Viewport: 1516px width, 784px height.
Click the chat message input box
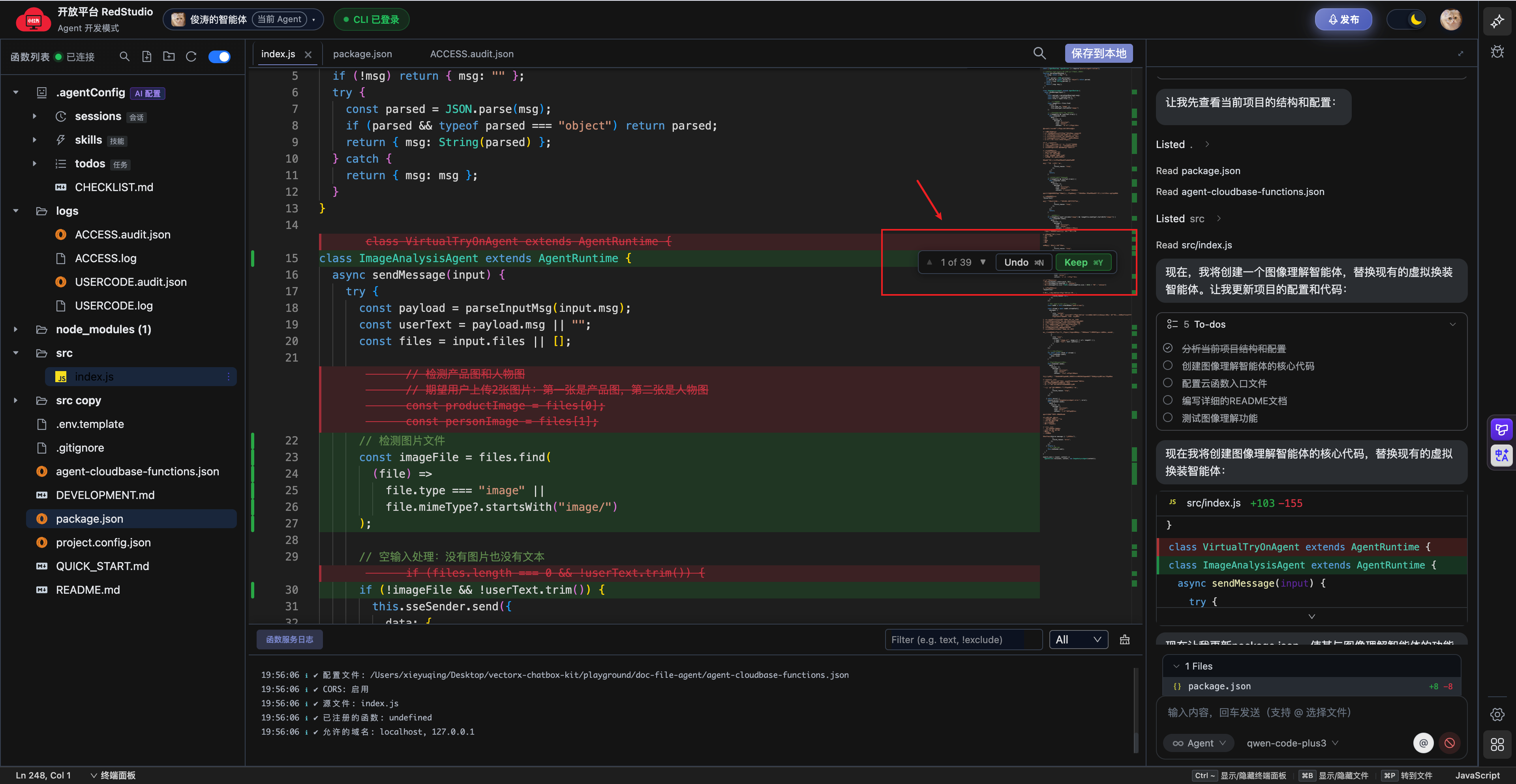(x=1312, y=713)
